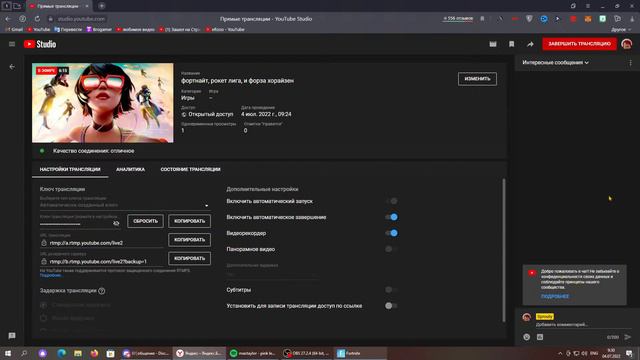Click the live stream preview thumbnail
Image resolution: width=640 pixels, height=360 pixels.
pos(102,103)
